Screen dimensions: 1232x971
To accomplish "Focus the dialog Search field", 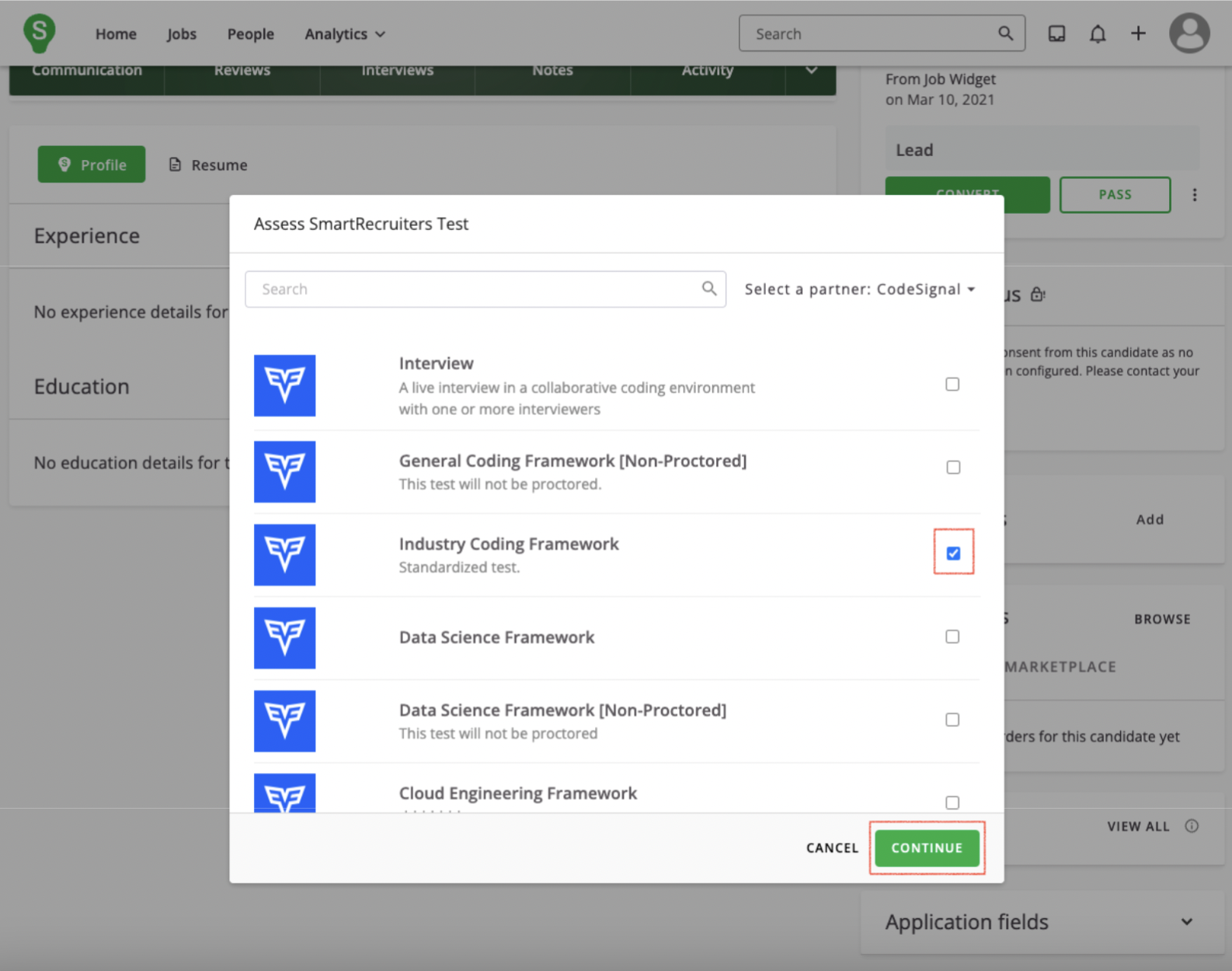I will [485, 289].
